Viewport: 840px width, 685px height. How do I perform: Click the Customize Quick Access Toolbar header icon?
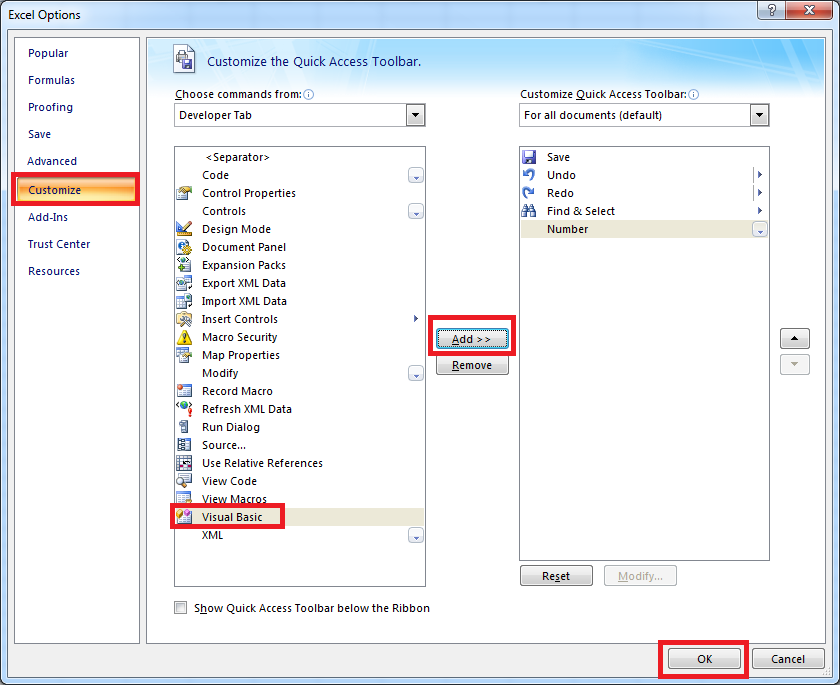184,59
